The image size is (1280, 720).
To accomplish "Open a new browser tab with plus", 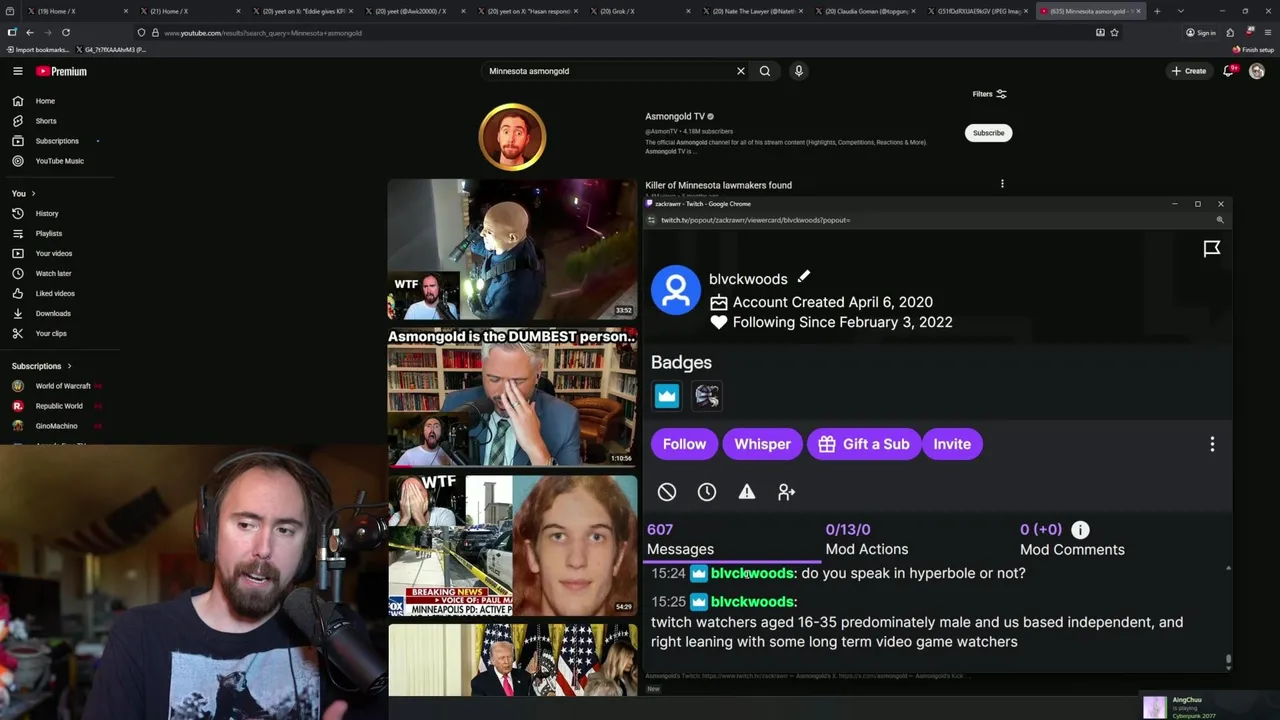I will [1157, 11].
